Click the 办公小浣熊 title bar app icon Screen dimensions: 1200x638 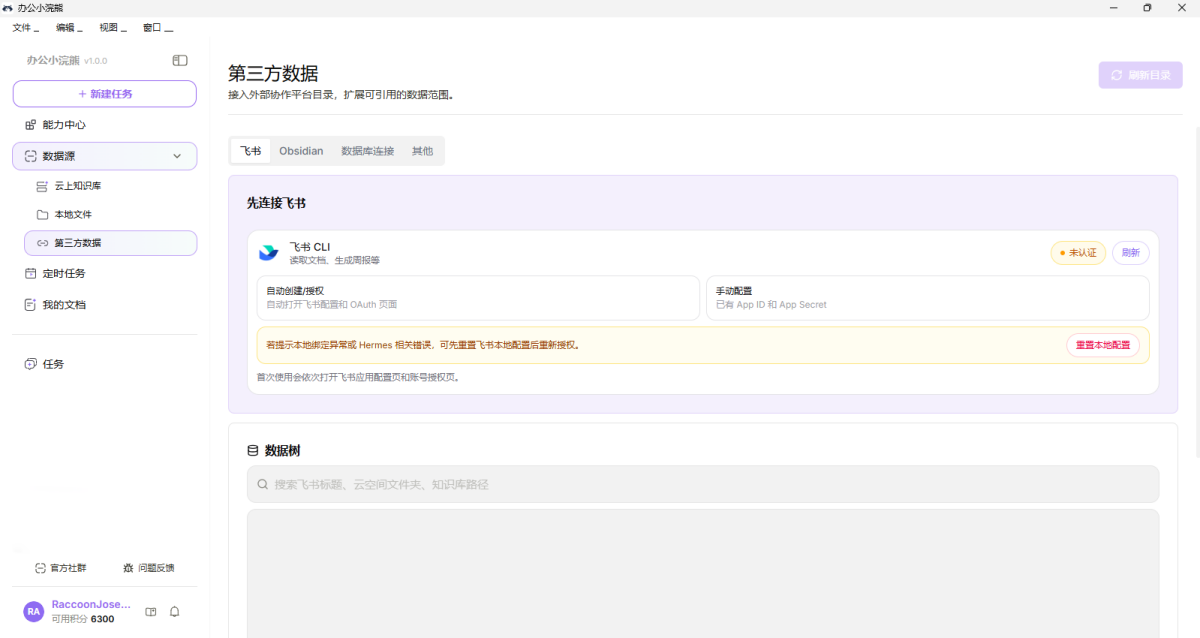click(x=8, y=8)
